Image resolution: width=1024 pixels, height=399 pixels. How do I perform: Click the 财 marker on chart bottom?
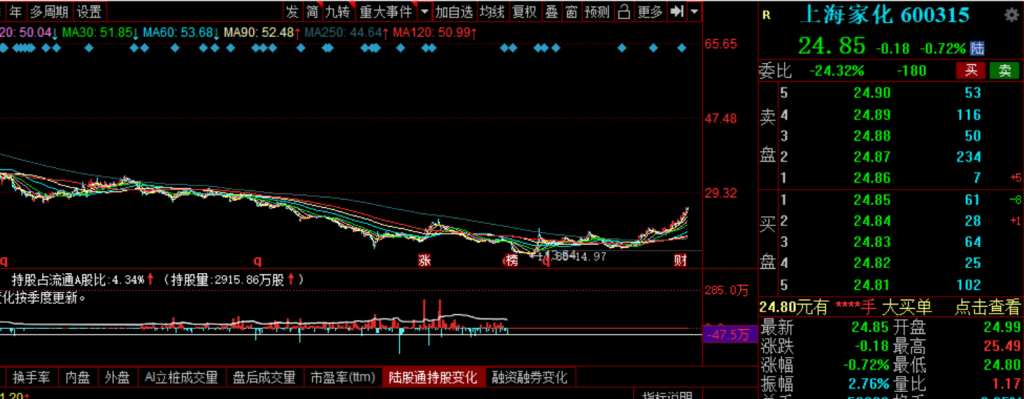pos(679,261)
